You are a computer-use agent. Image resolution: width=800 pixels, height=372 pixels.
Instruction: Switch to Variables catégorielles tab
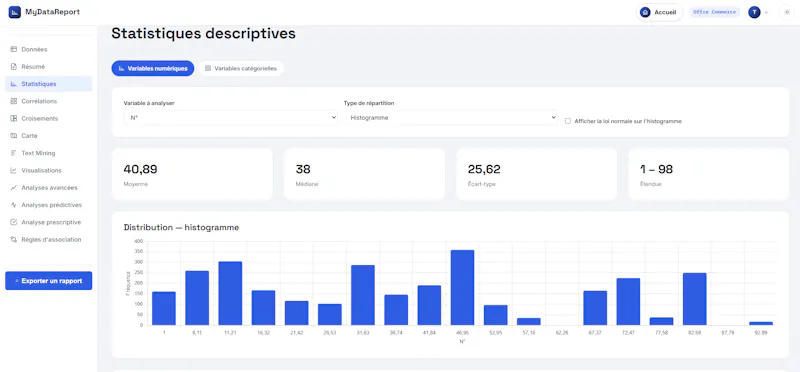pyautogui.click(x=241, y=68)
